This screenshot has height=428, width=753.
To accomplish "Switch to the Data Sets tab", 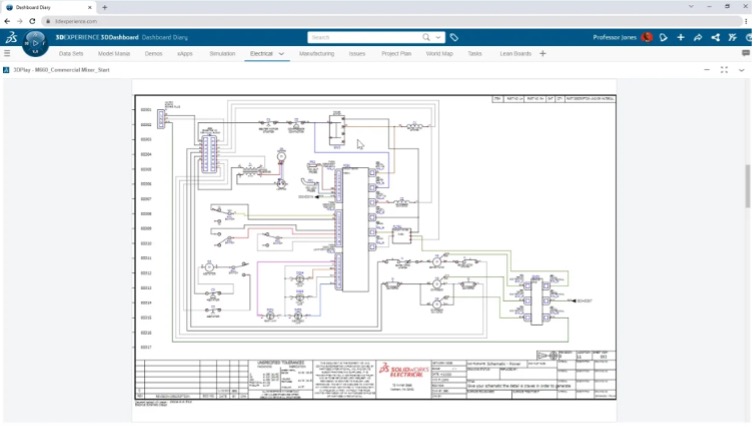I will pyautogui.click(x=71, y=54).
